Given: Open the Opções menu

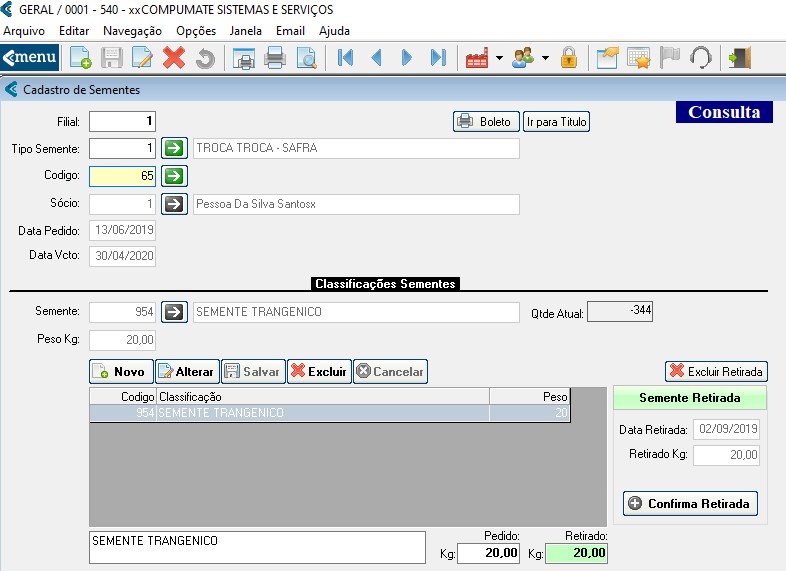Looking at the screenshot, I should pos(195,31).
